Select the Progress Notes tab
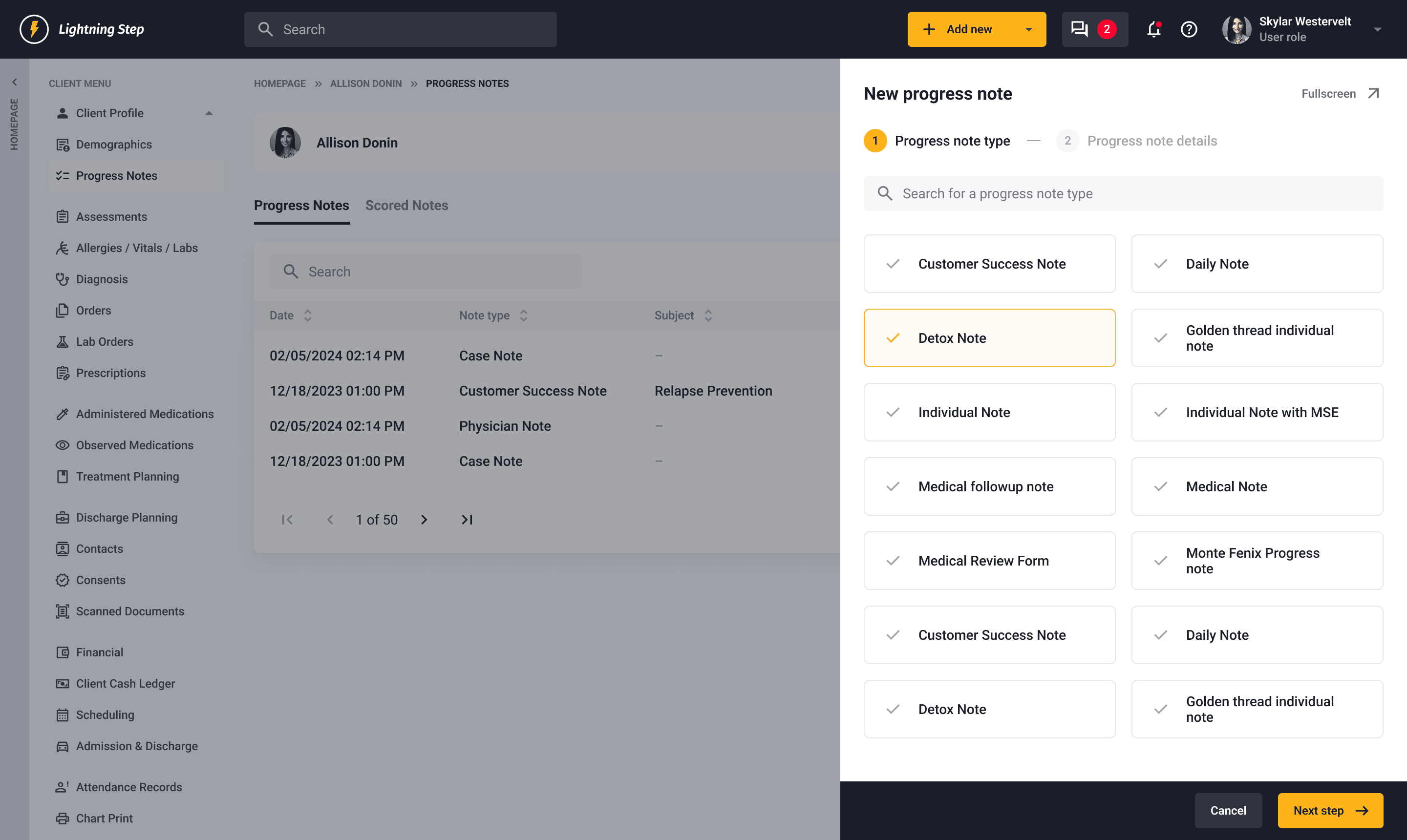Viewport: 1407px width, 840px height. click(301, 206)
